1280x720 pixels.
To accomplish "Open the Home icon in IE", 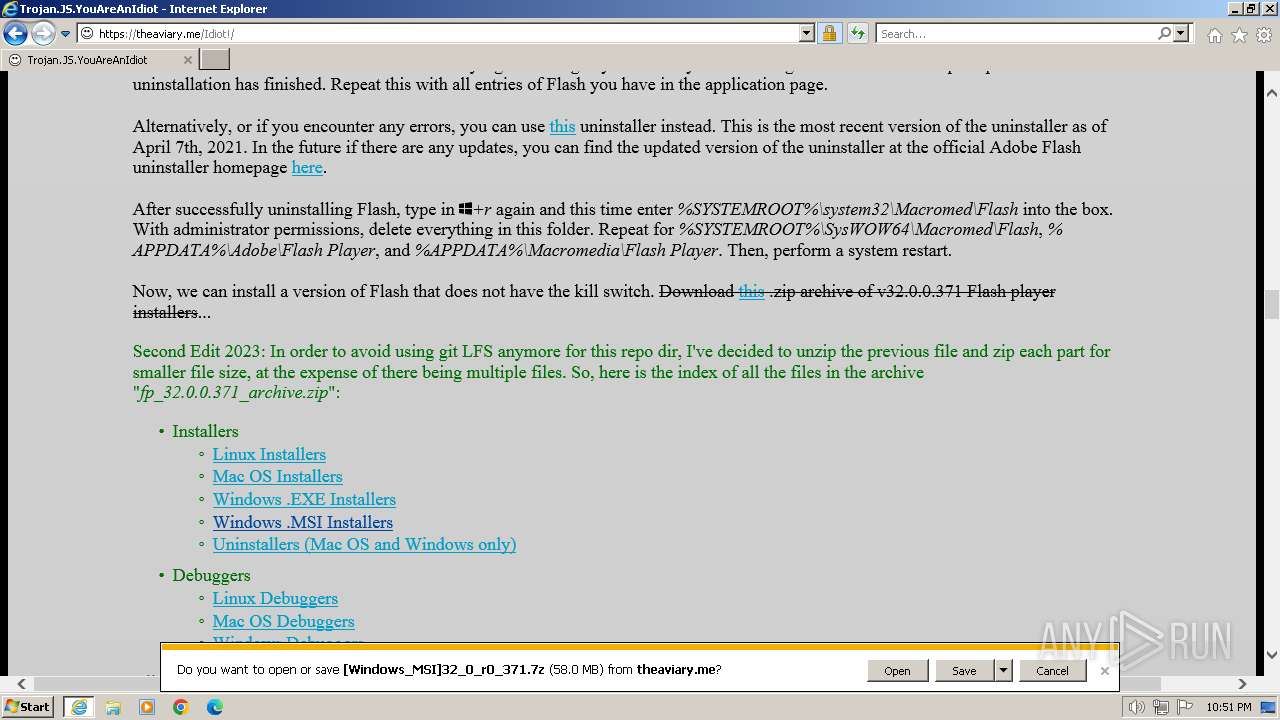I will tap(1214, 35).
